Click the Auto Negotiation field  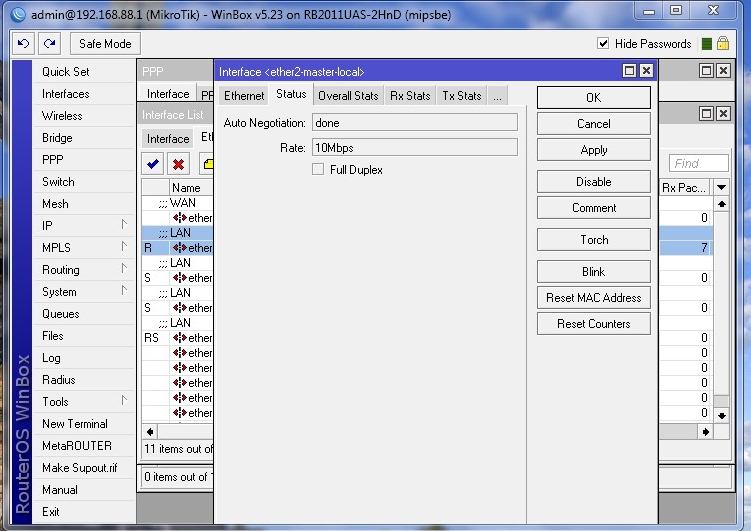pyautogui.click(x=415, y=123)
